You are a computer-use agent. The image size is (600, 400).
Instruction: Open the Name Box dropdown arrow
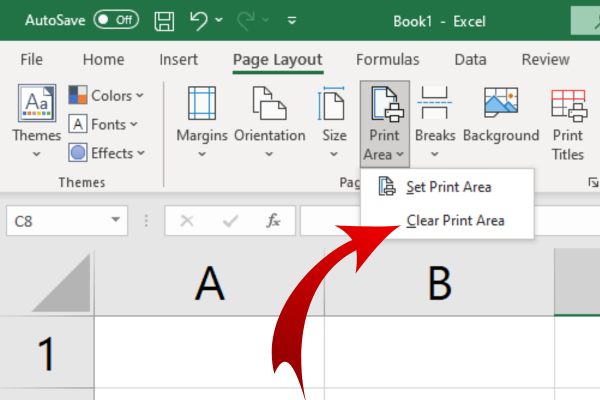pos(116,220)
